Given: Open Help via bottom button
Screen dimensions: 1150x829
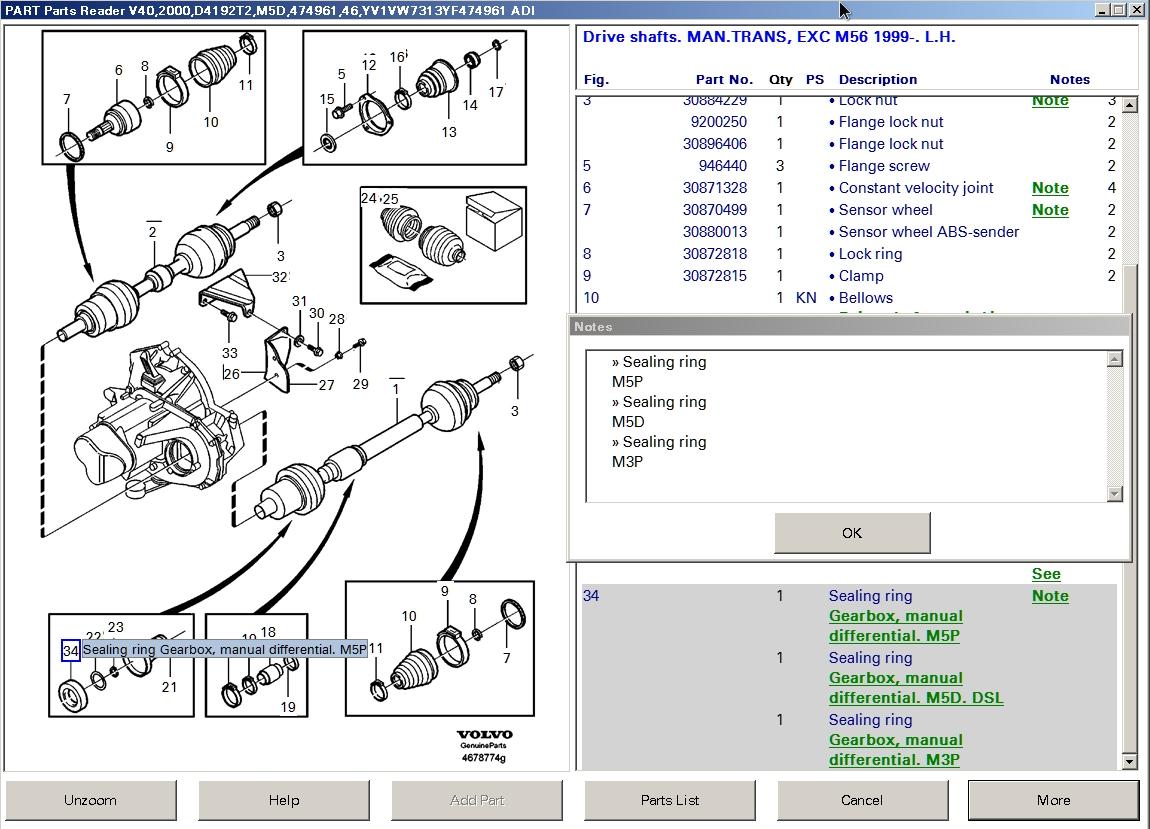Looking at the screenshot, I should (284, 800).
